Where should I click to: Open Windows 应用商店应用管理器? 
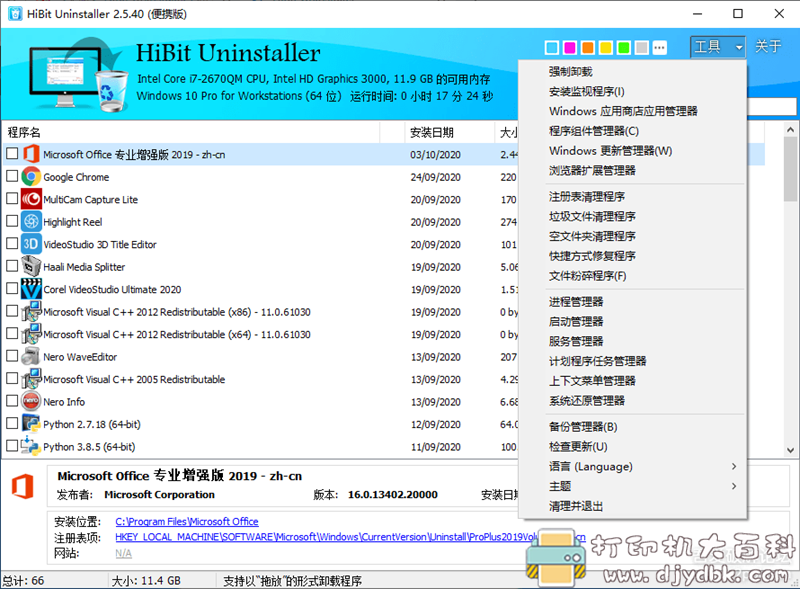pyautogui.click(x=633, y=111)
